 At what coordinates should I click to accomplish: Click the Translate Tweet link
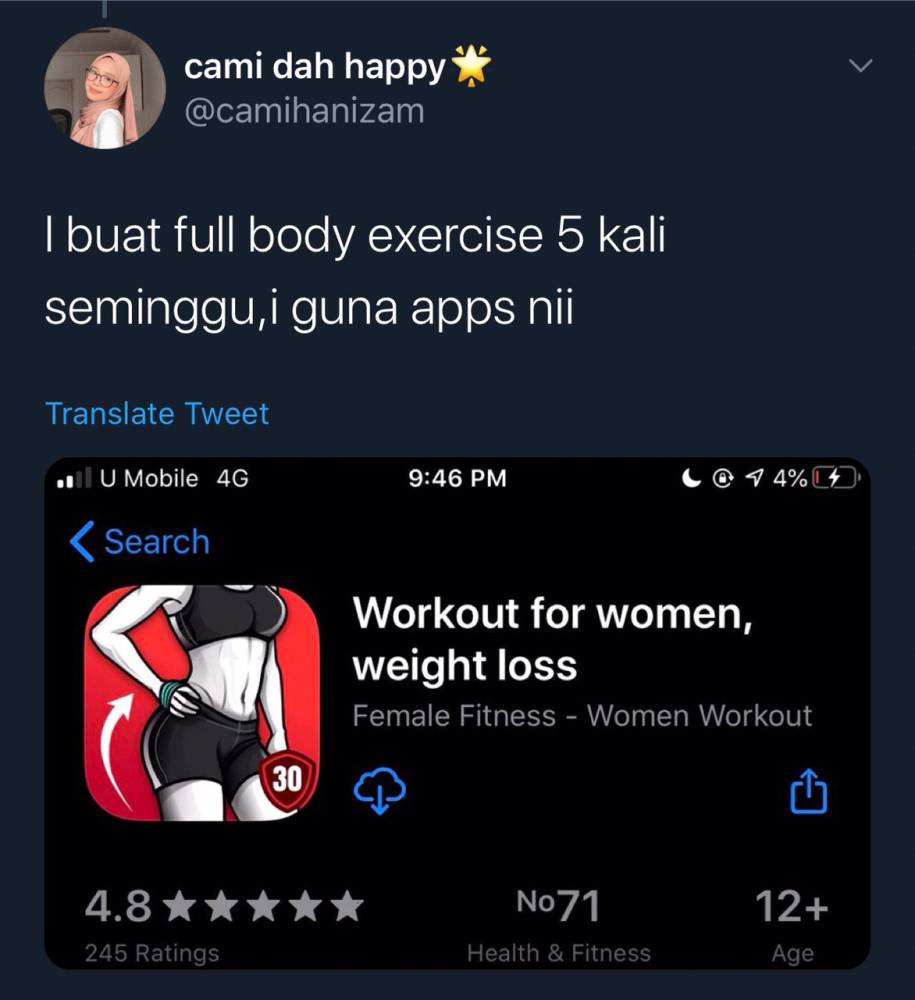pos(157,413)
